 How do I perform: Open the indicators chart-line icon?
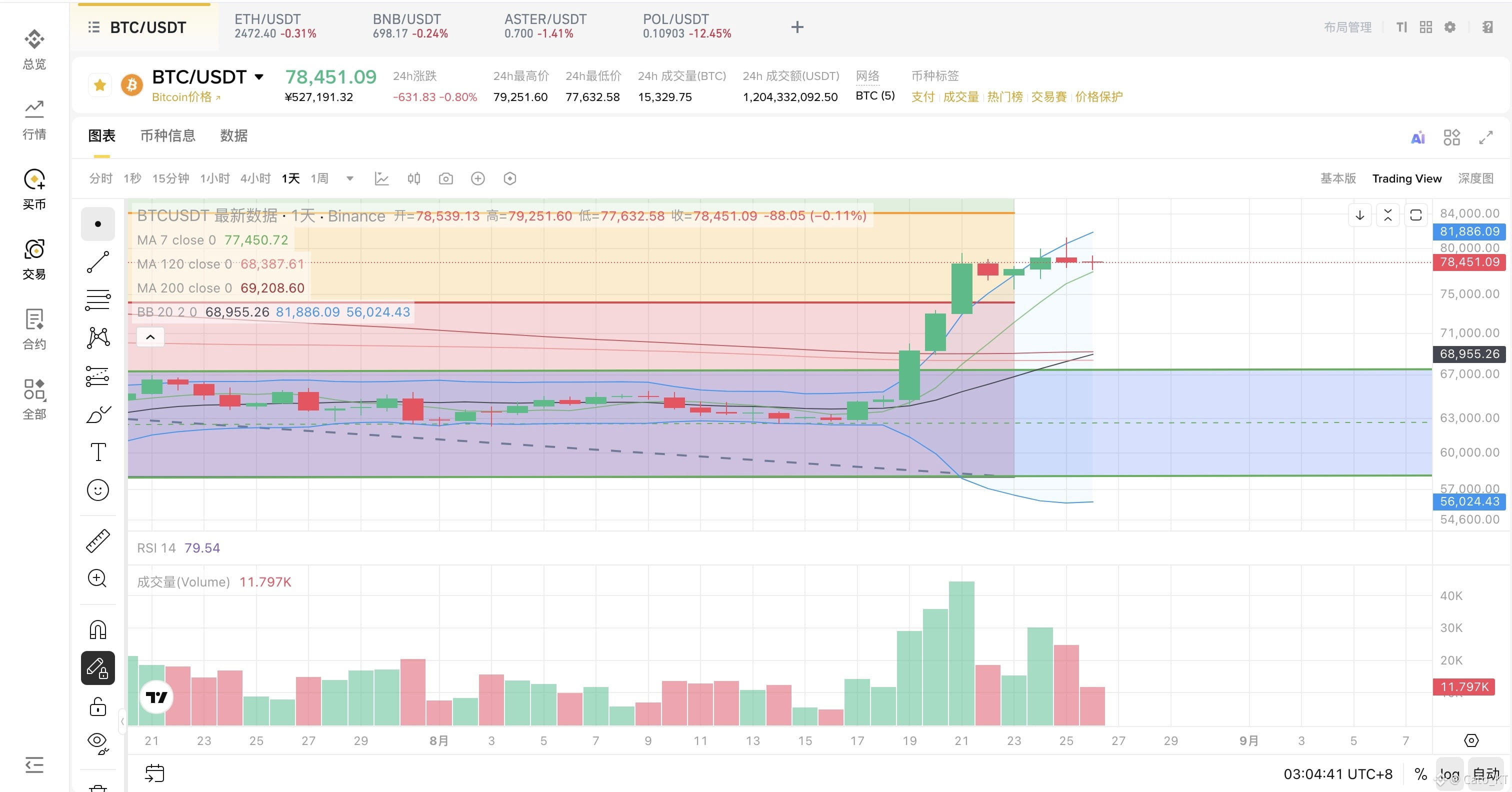381,178
